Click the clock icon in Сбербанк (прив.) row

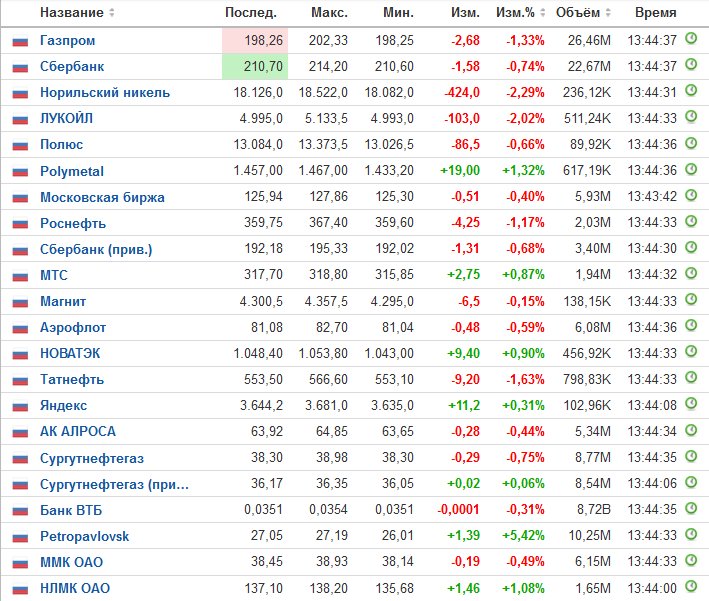coord(691,247)
